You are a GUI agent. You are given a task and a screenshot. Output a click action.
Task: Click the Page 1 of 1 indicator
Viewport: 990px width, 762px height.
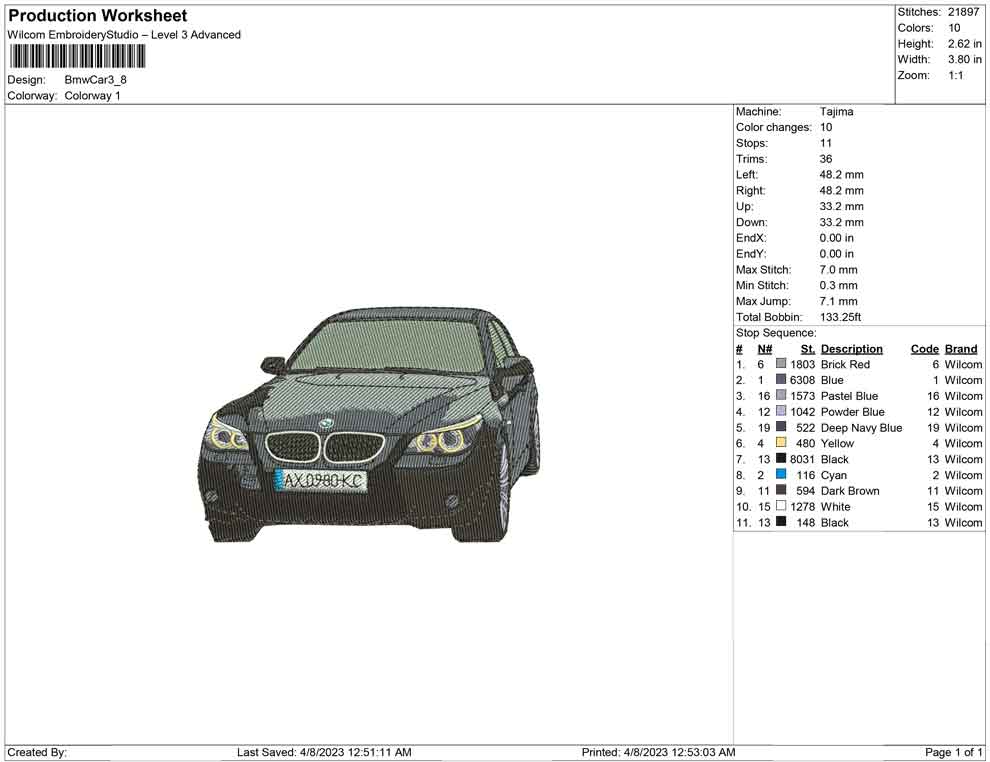(953, 752)
